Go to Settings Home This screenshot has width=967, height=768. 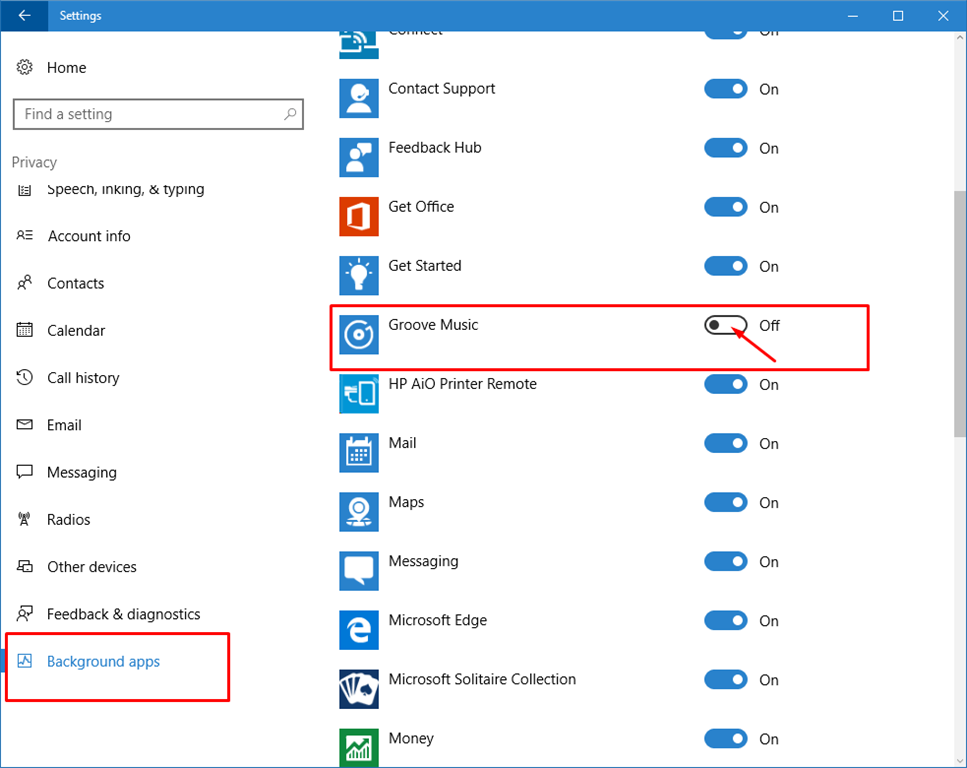coord(66,68)
